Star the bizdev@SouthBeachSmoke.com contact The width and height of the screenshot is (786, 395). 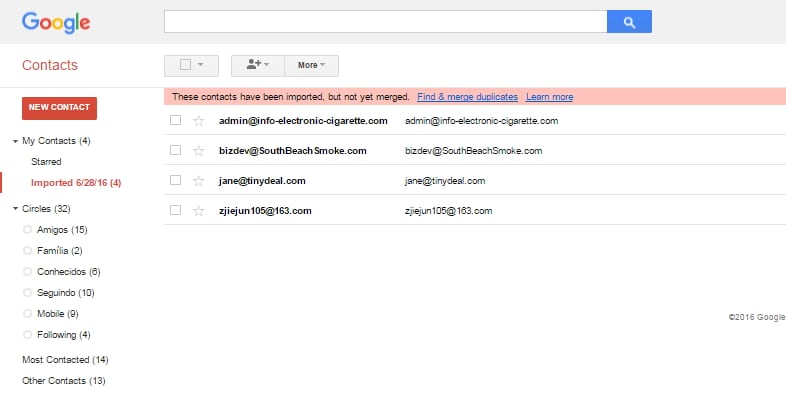(x=199, y=151)
